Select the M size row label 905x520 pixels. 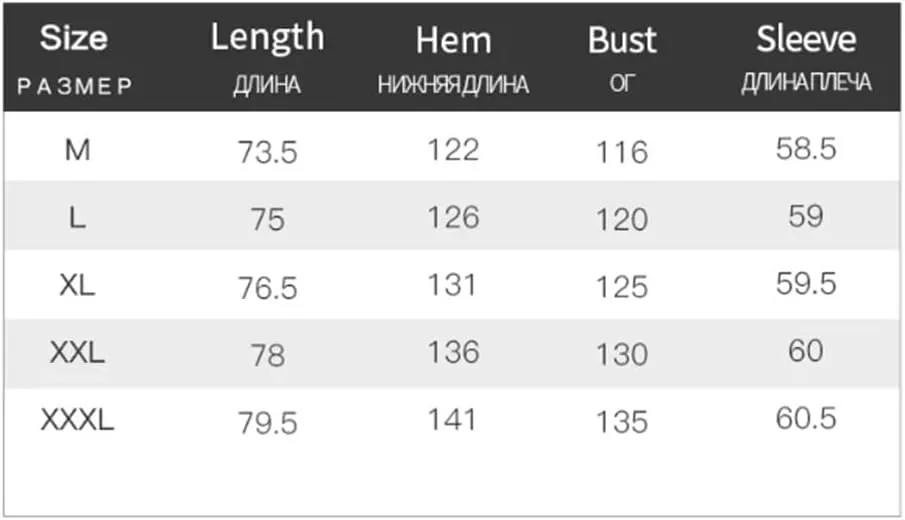click(x=77, y=151)
